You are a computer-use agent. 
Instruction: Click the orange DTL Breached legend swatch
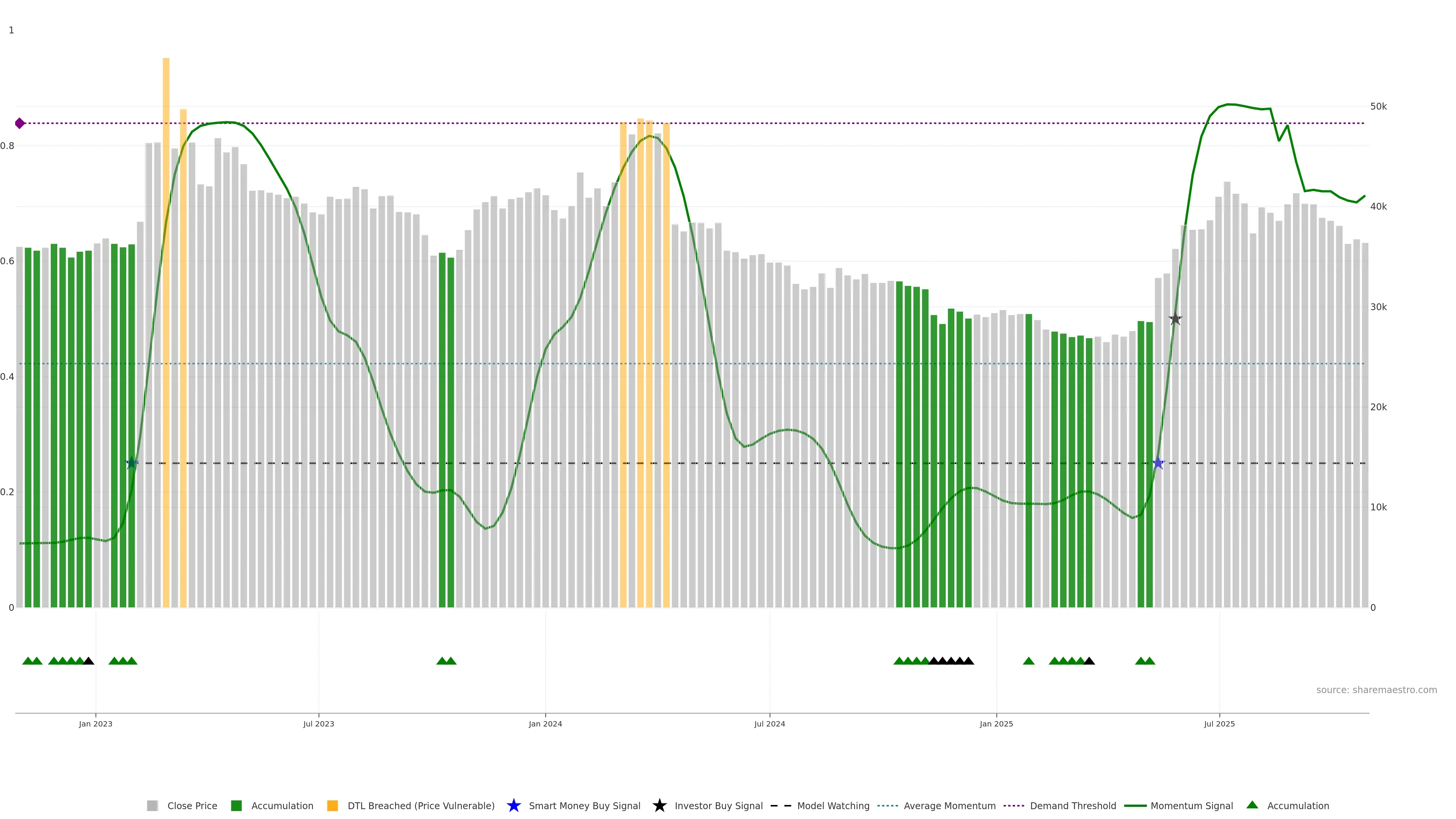tap(333, 805)
